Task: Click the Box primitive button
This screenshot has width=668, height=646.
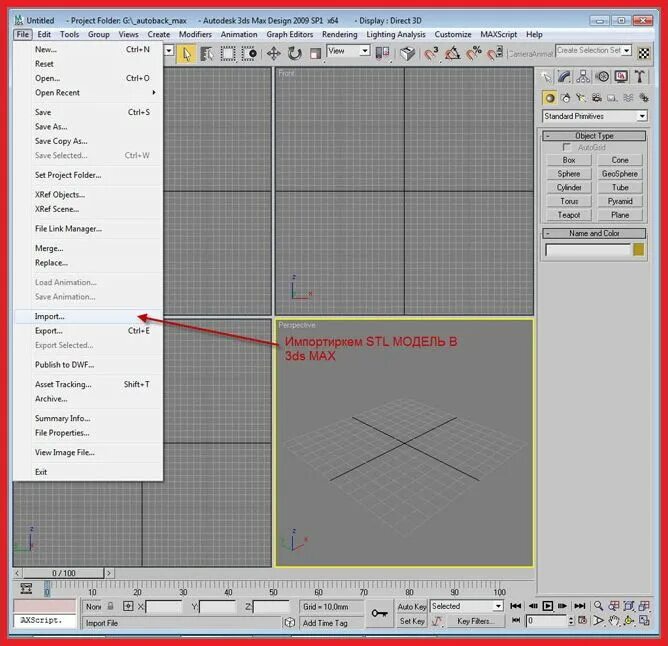Action: (x=569, y=160)
